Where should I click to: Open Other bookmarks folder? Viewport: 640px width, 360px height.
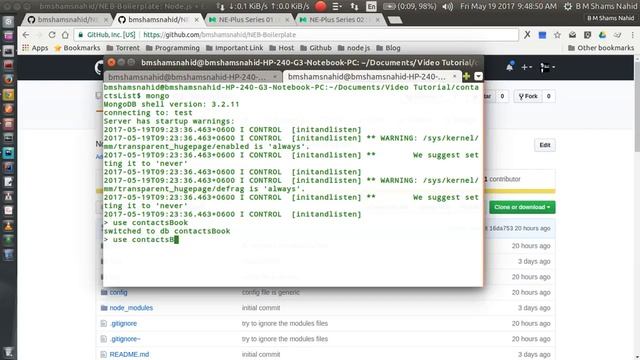tap(601, 48)
